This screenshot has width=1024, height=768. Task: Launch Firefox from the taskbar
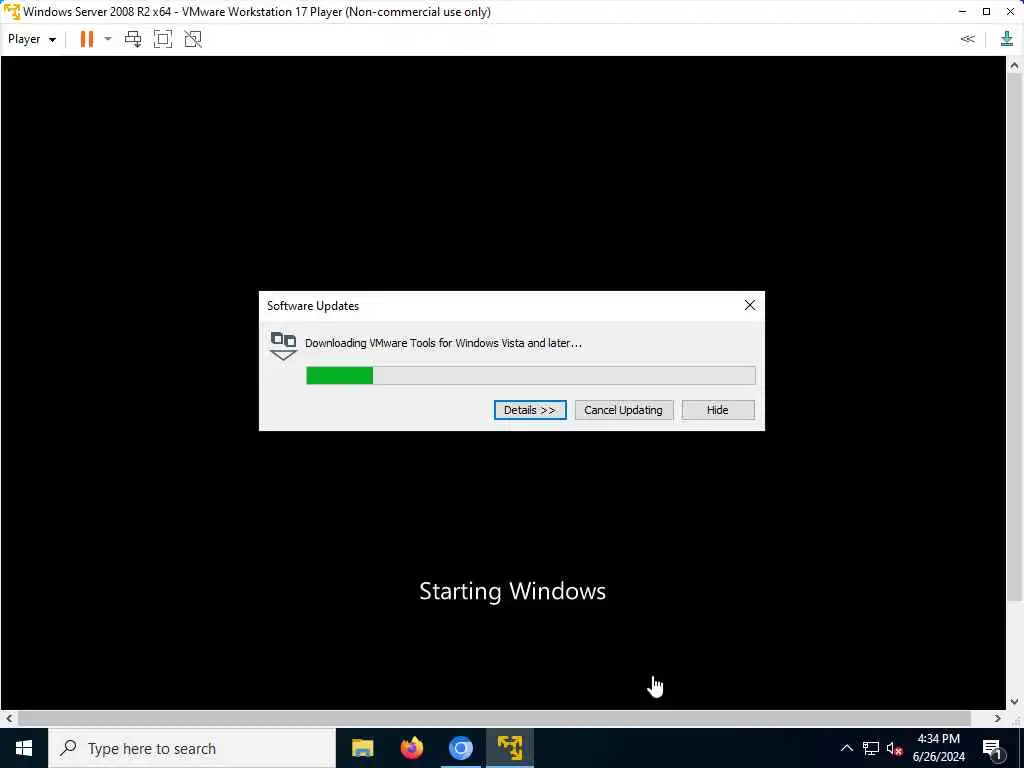click(x=411, y=748)
